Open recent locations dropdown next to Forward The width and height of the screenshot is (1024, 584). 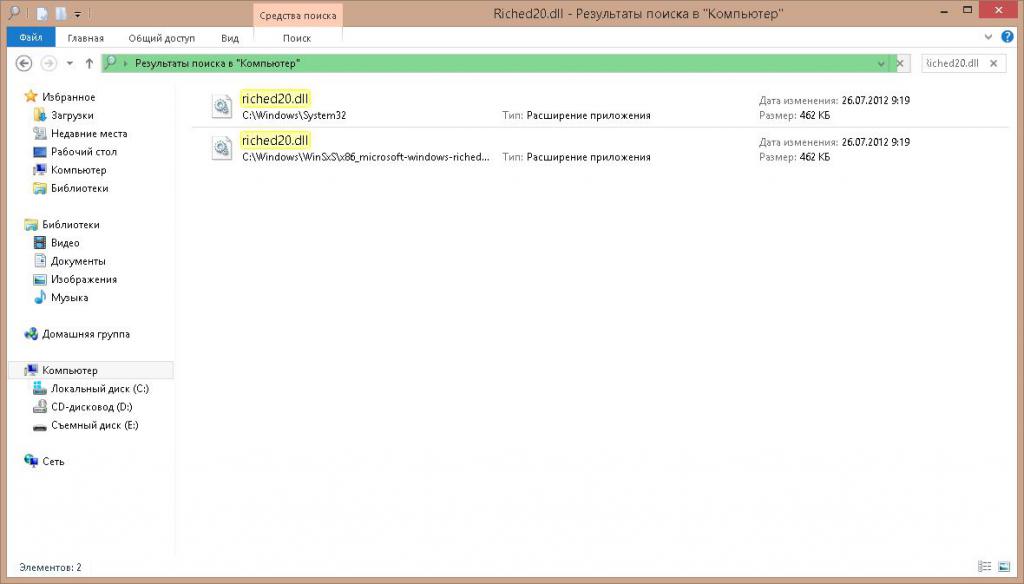click(x=69, y=63)
